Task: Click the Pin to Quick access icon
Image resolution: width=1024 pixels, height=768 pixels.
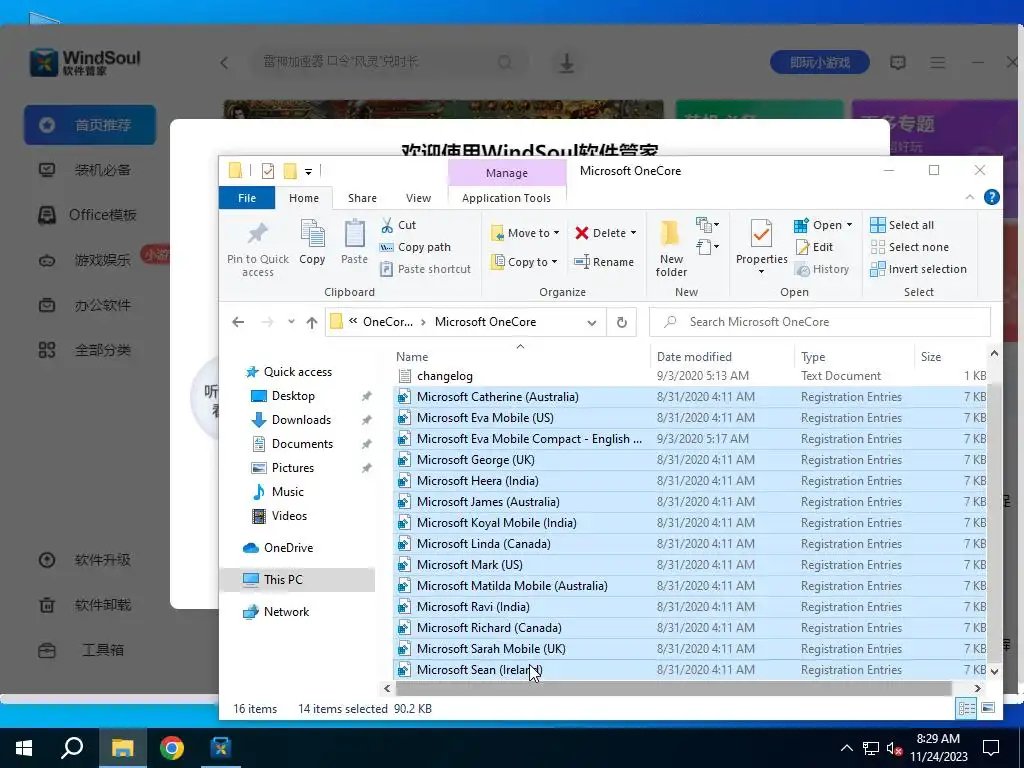Action: point(257,234)
